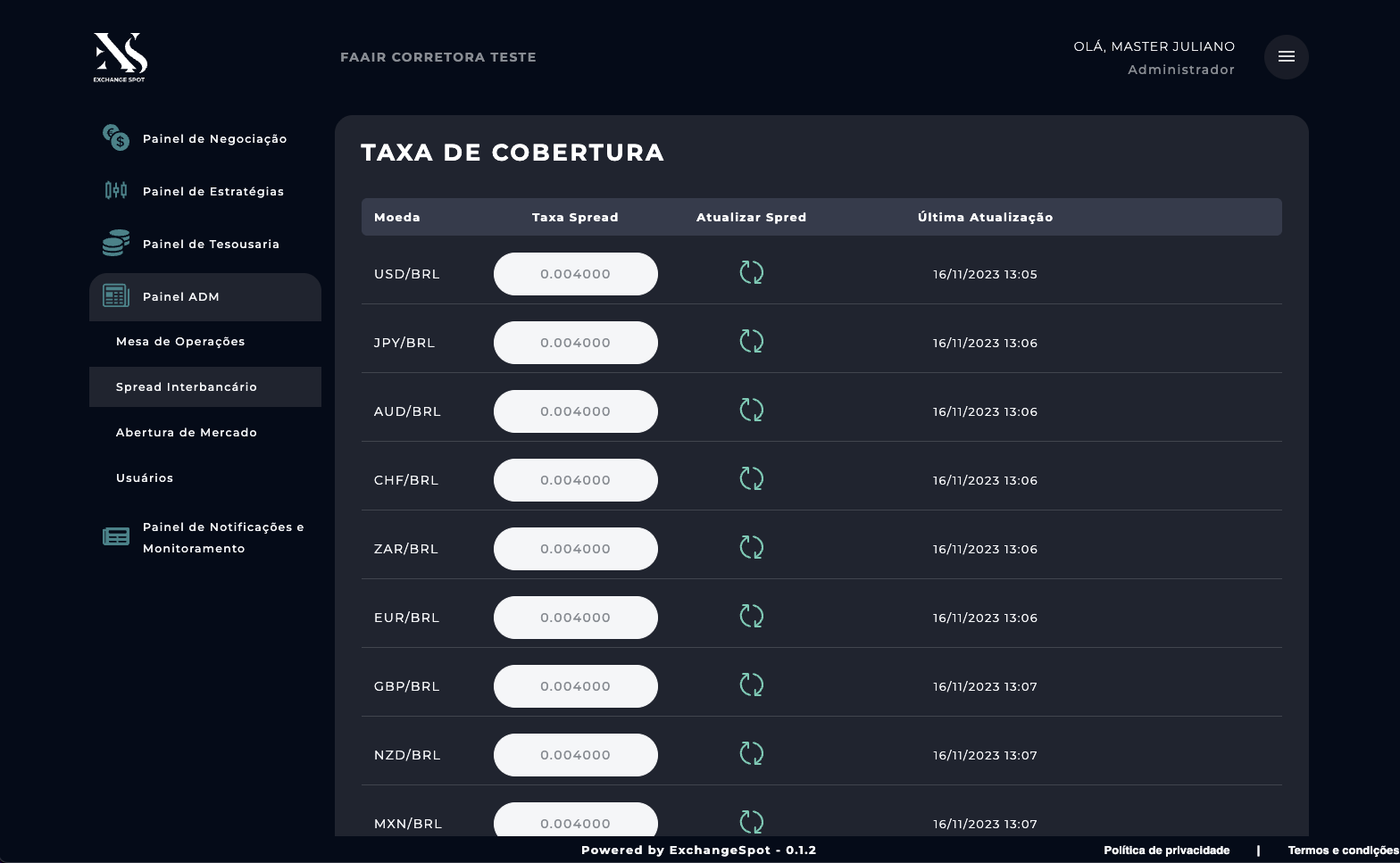Screen dimensions: 1400x863
Task: Refresh spread for MXN/BRL
Action: tap(752, 822)
